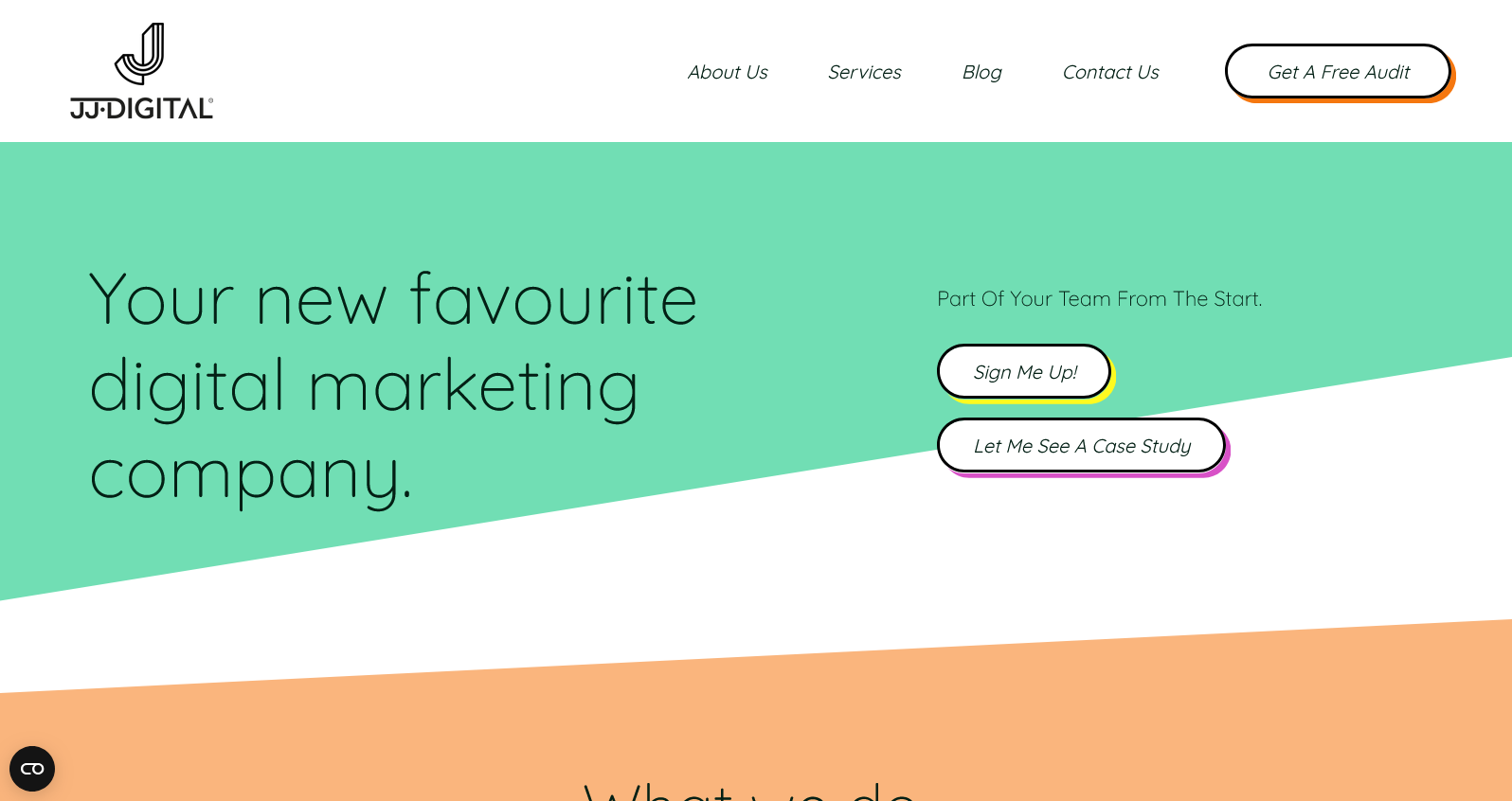Open the Blog page

coord(981,72)
